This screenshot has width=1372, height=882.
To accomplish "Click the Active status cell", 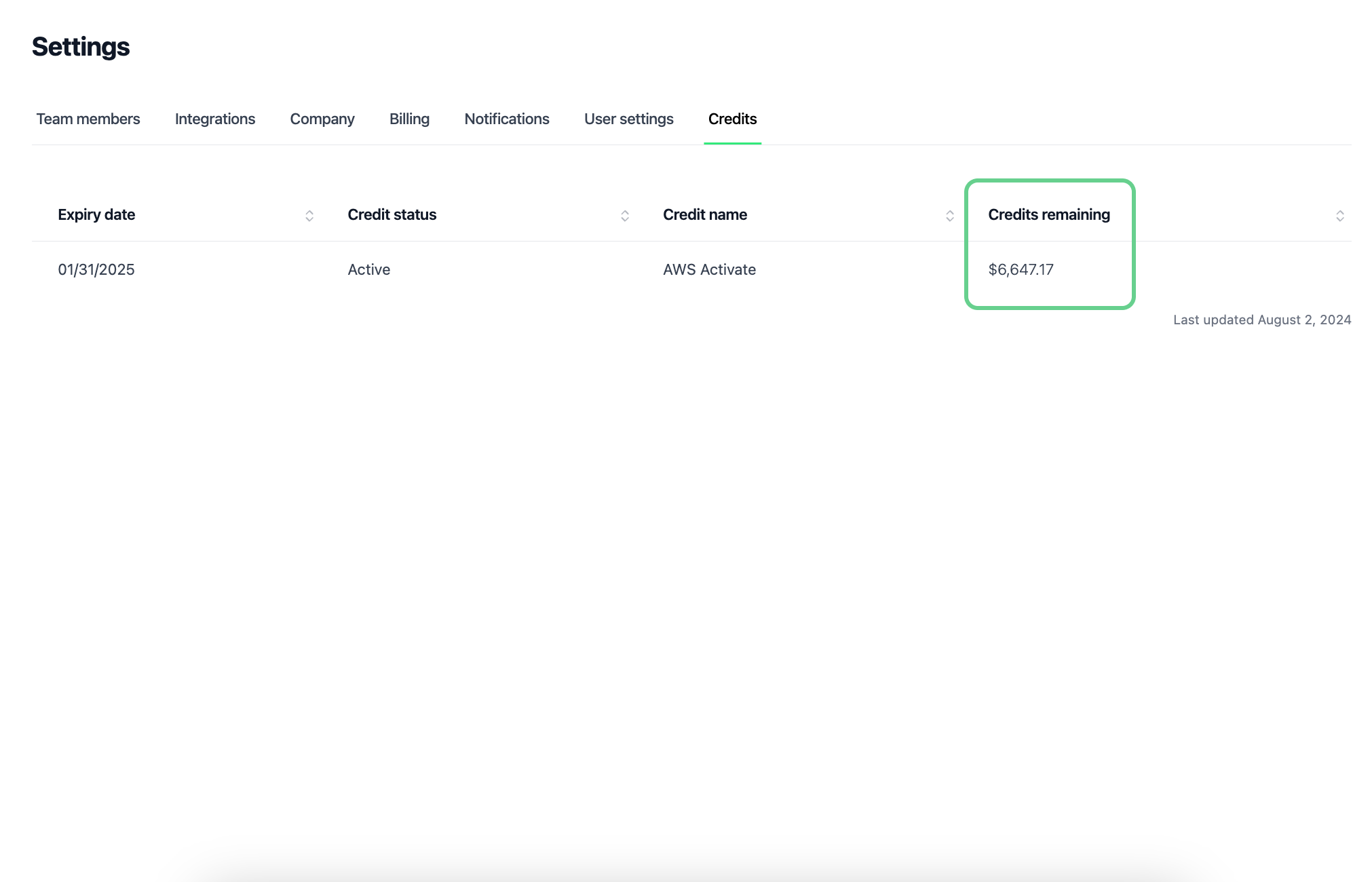I will point(369,269).
